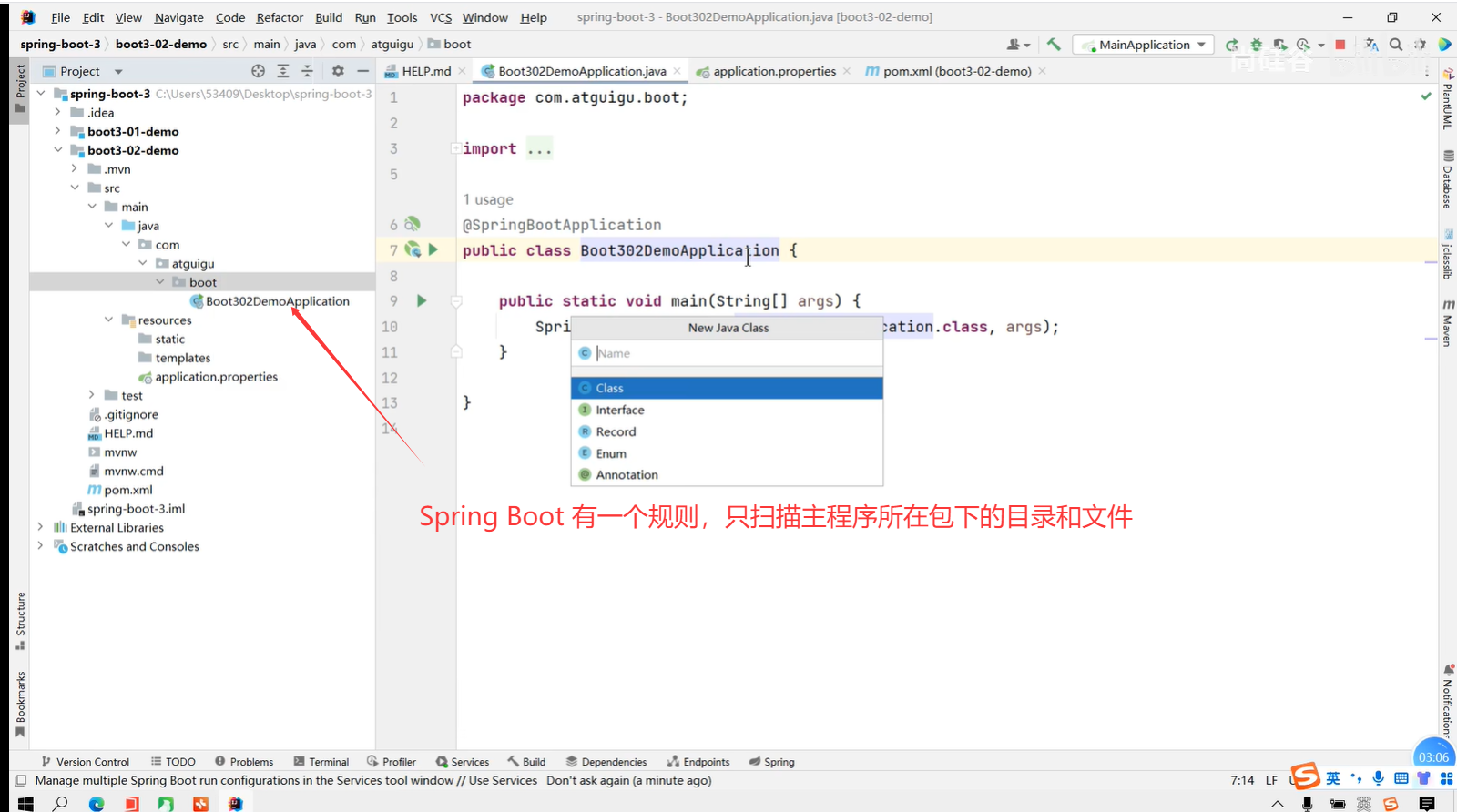This screenshot has width=1457, height=812.
Task: Open the MainApplication run configuration dropdown
Action: point(1144,45)
